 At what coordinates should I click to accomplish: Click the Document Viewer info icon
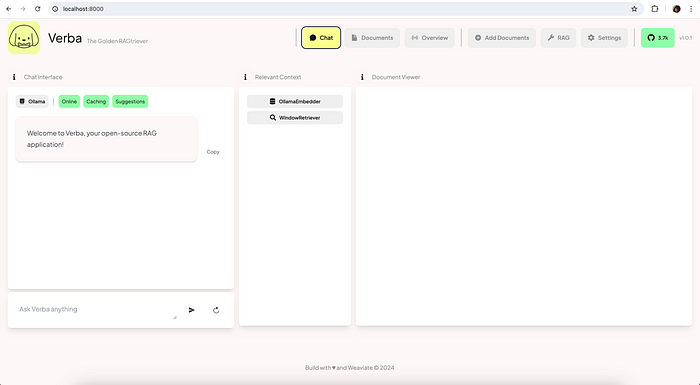click(362, 77)
